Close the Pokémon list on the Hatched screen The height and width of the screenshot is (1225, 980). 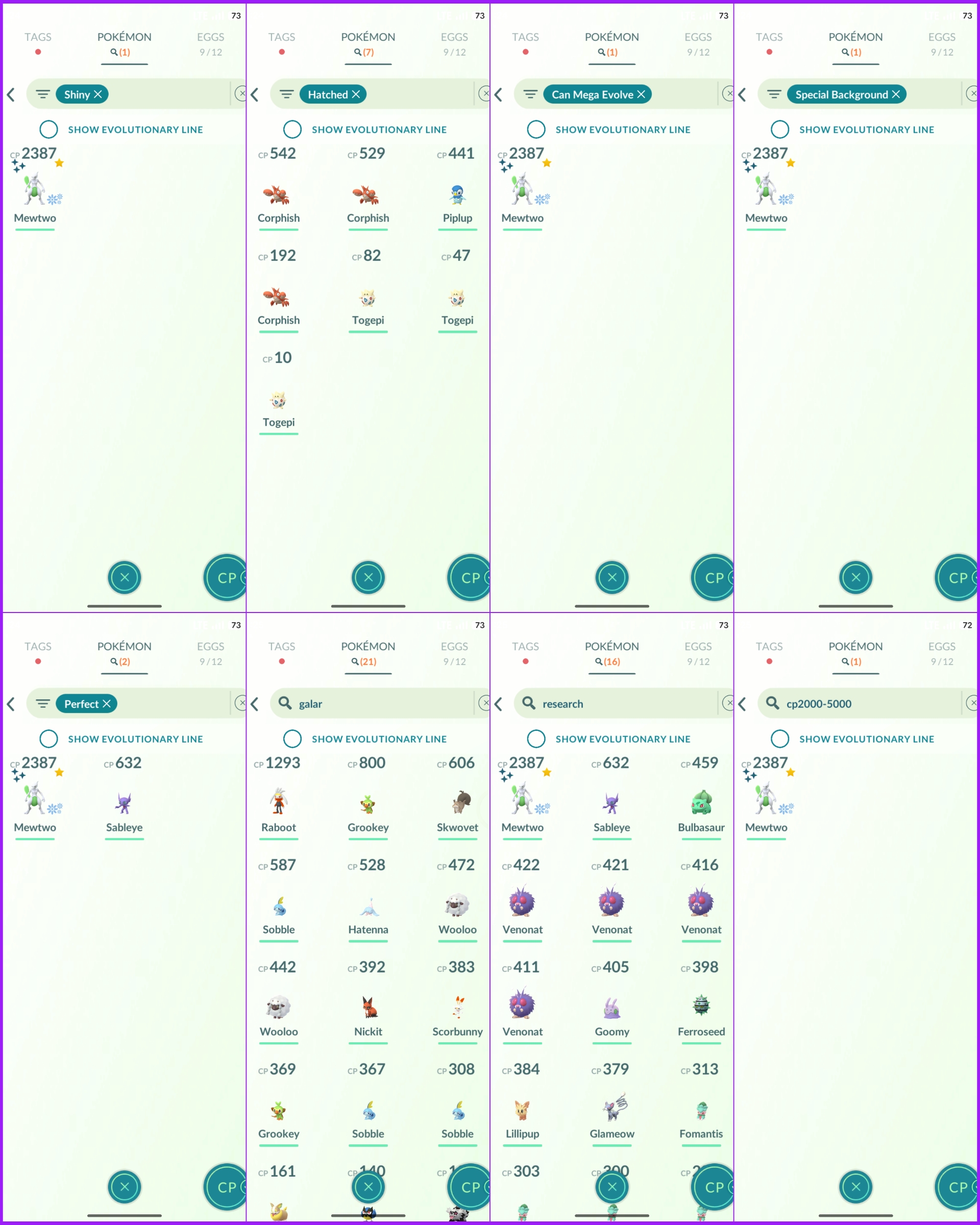click(368, 577)
